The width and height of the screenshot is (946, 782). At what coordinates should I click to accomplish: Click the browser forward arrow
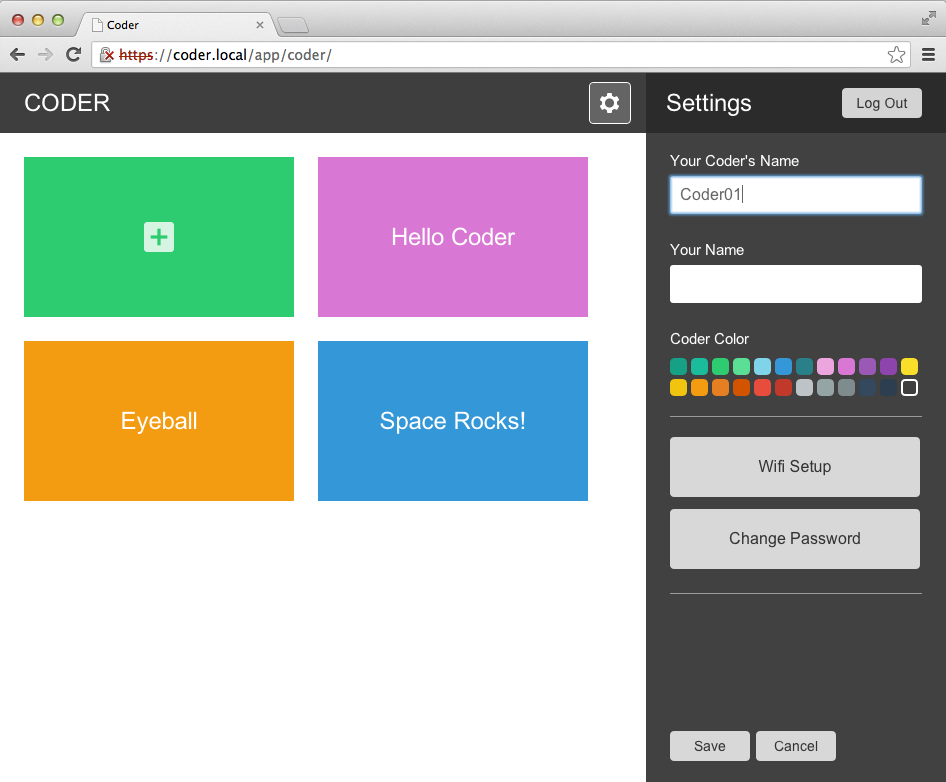(x=45, y=55)
